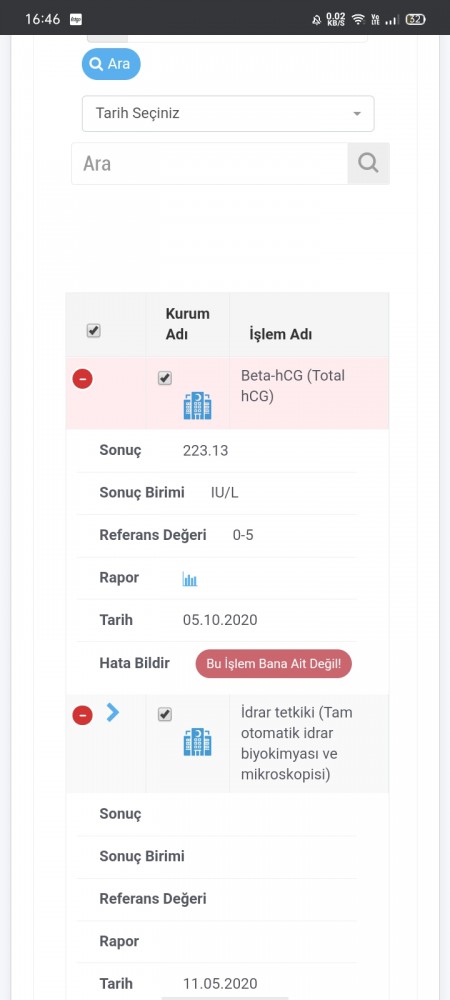Click Bu İşlem Bana Ait Değil! button
The height and width of the screenshot is (1000, 450).
(x=273, y=663)
